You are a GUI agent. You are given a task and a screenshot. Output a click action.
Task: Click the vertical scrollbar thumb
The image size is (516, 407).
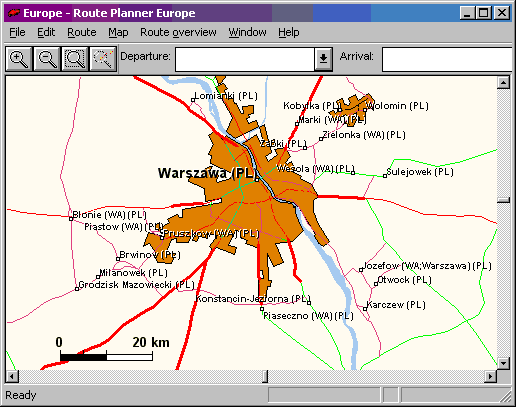503,200
